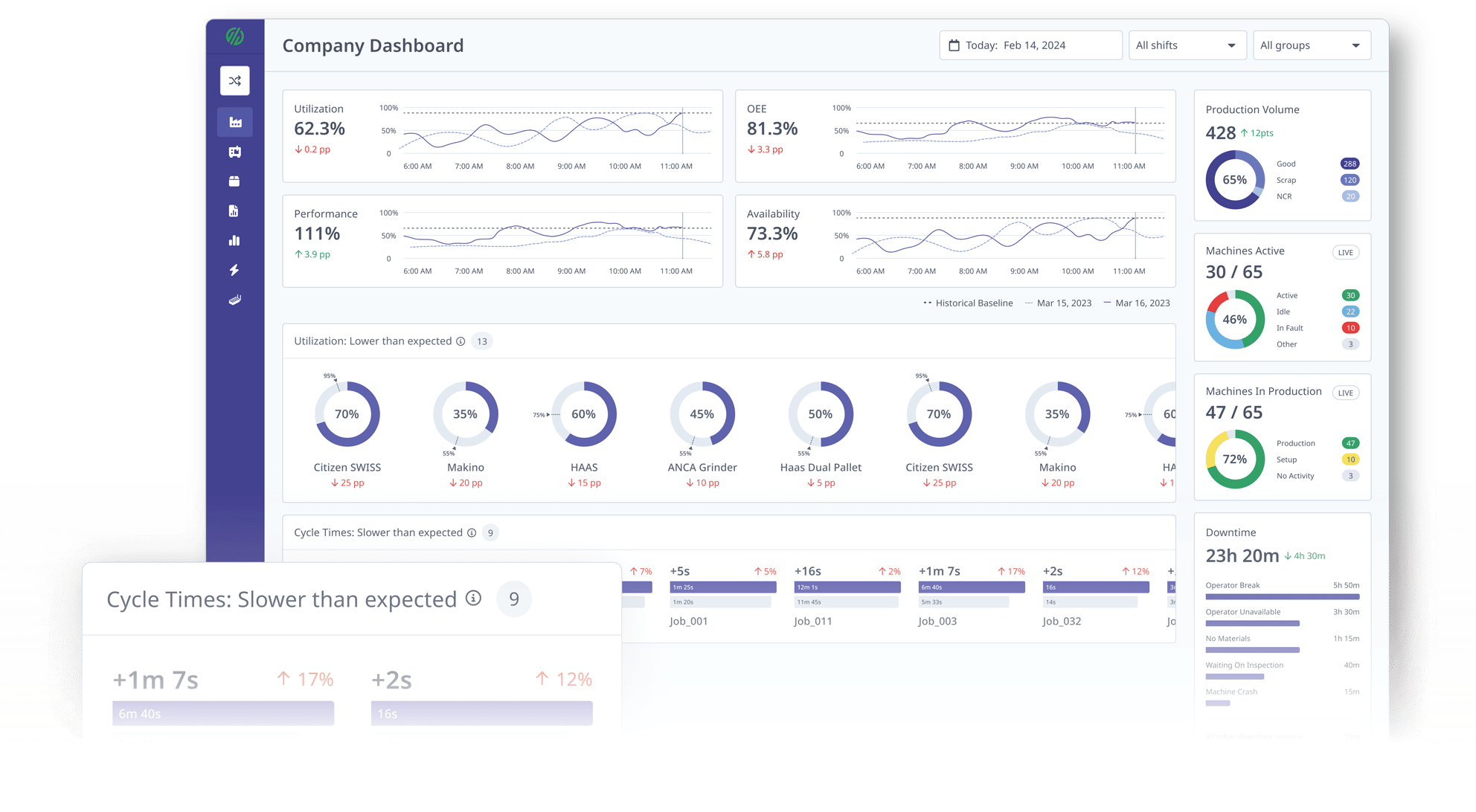Click the shuffle arrows button in sidebar
Screen dimensions: 1476x812
pyautogui.click(x=235, y=81)
